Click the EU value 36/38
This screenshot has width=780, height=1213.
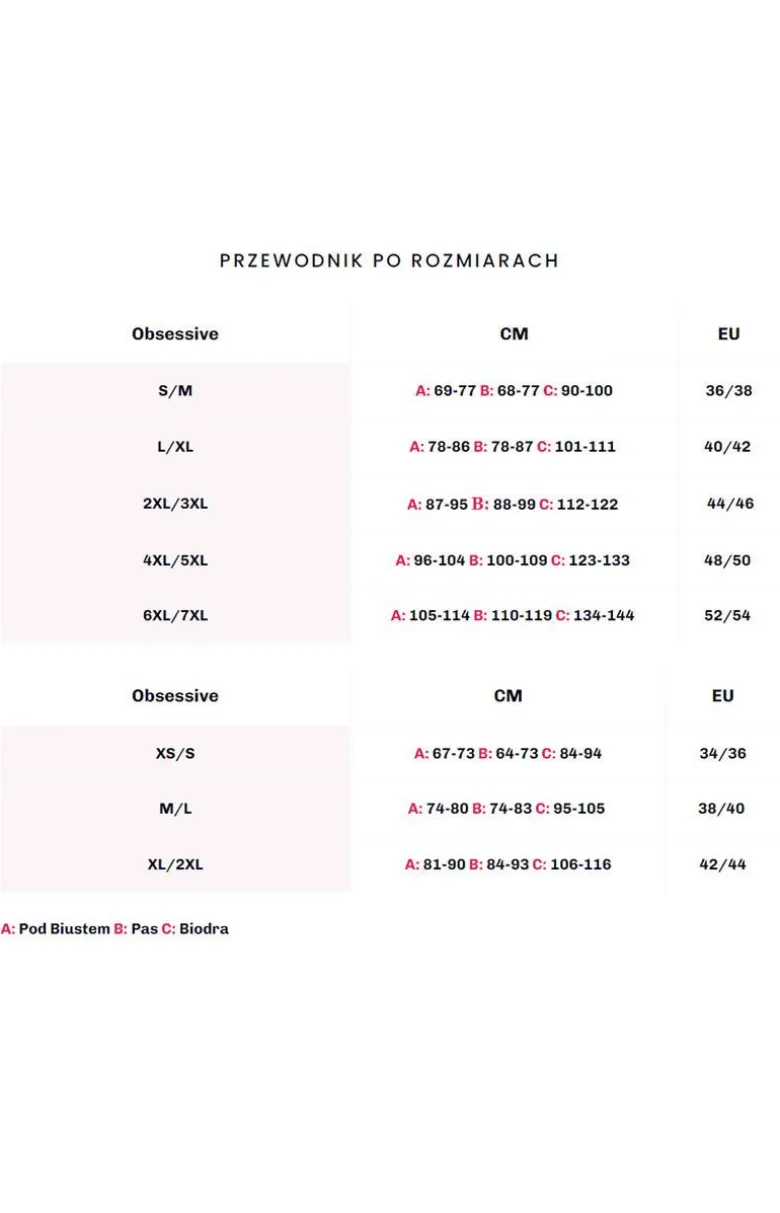729,391
